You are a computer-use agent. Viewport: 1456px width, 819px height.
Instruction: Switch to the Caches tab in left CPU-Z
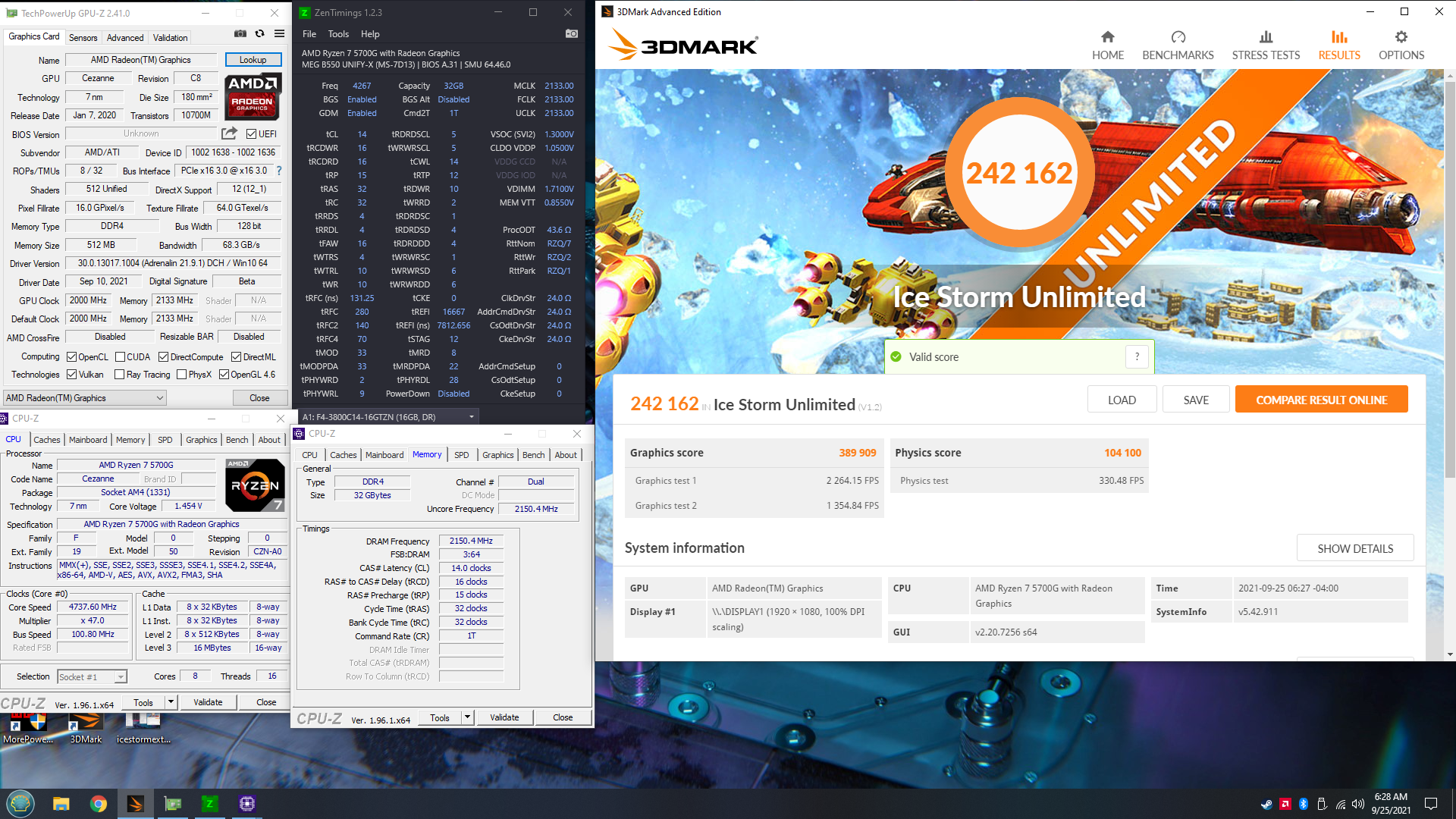pyautogui.click(x=46, y=440)
